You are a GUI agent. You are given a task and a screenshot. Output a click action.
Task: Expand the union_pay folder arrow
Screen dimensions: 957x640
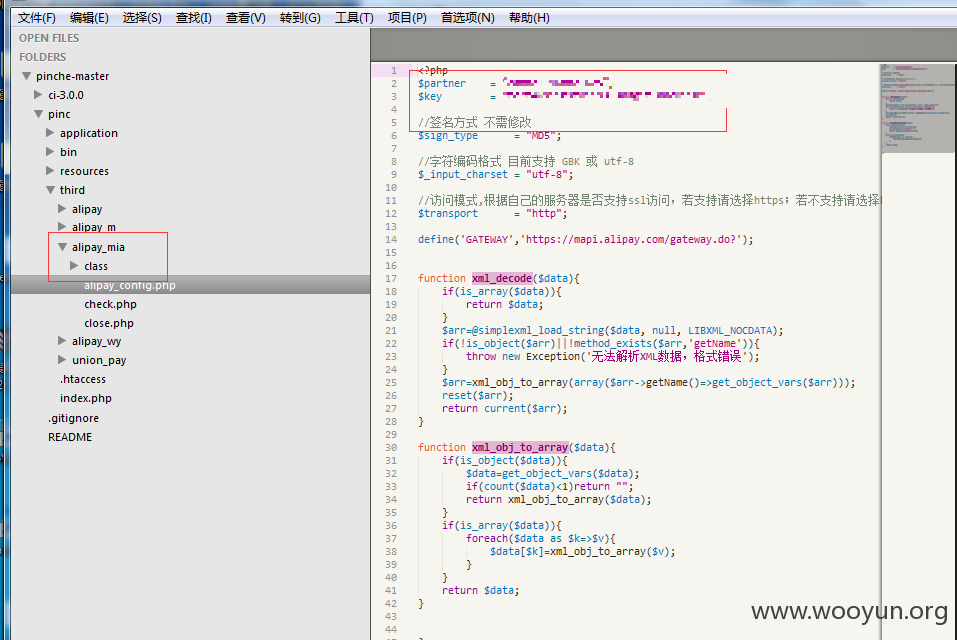pos(62,359)
